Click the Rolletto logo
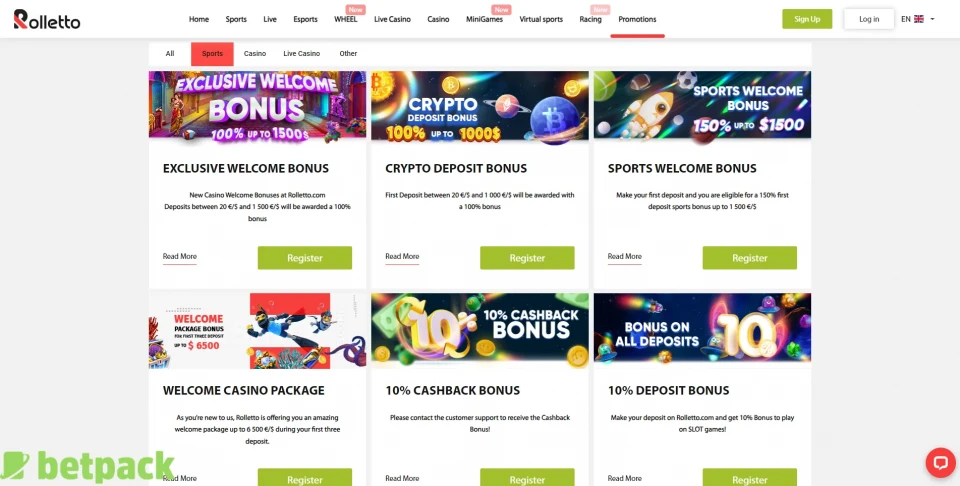The width and height of the screenshot is (960, 486). tap(47, 20)
